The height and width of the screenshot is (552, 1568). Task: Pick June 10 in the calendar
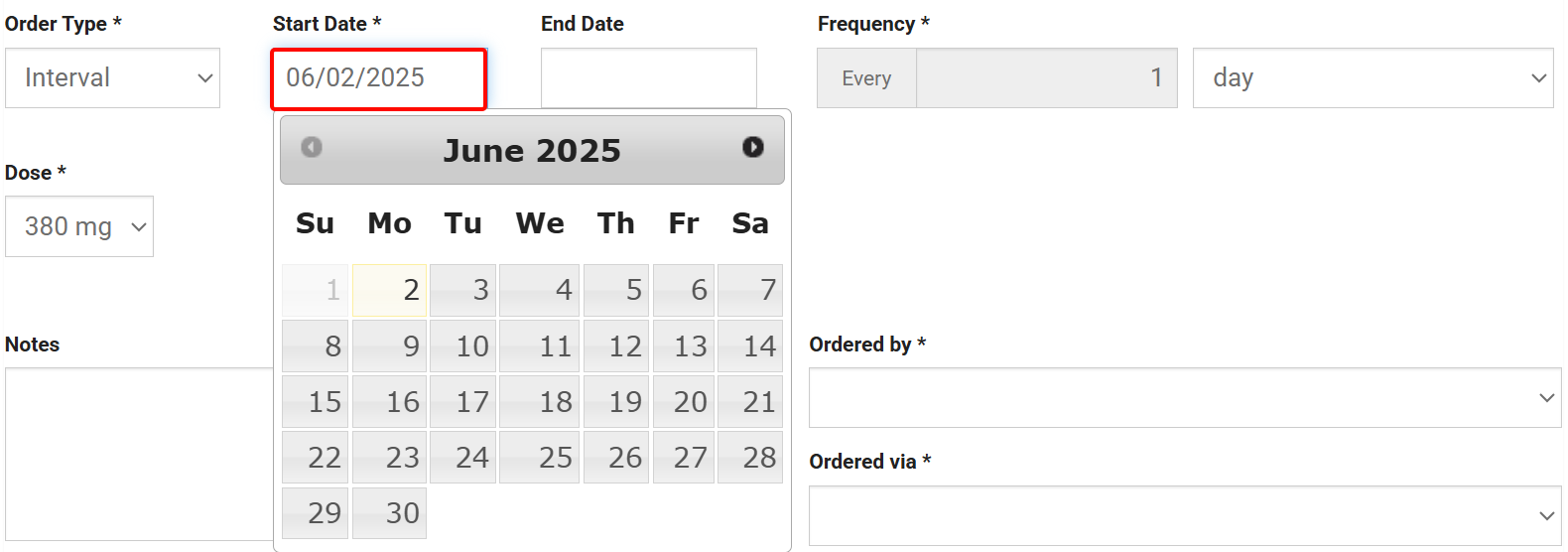click(x=463, y=345)
